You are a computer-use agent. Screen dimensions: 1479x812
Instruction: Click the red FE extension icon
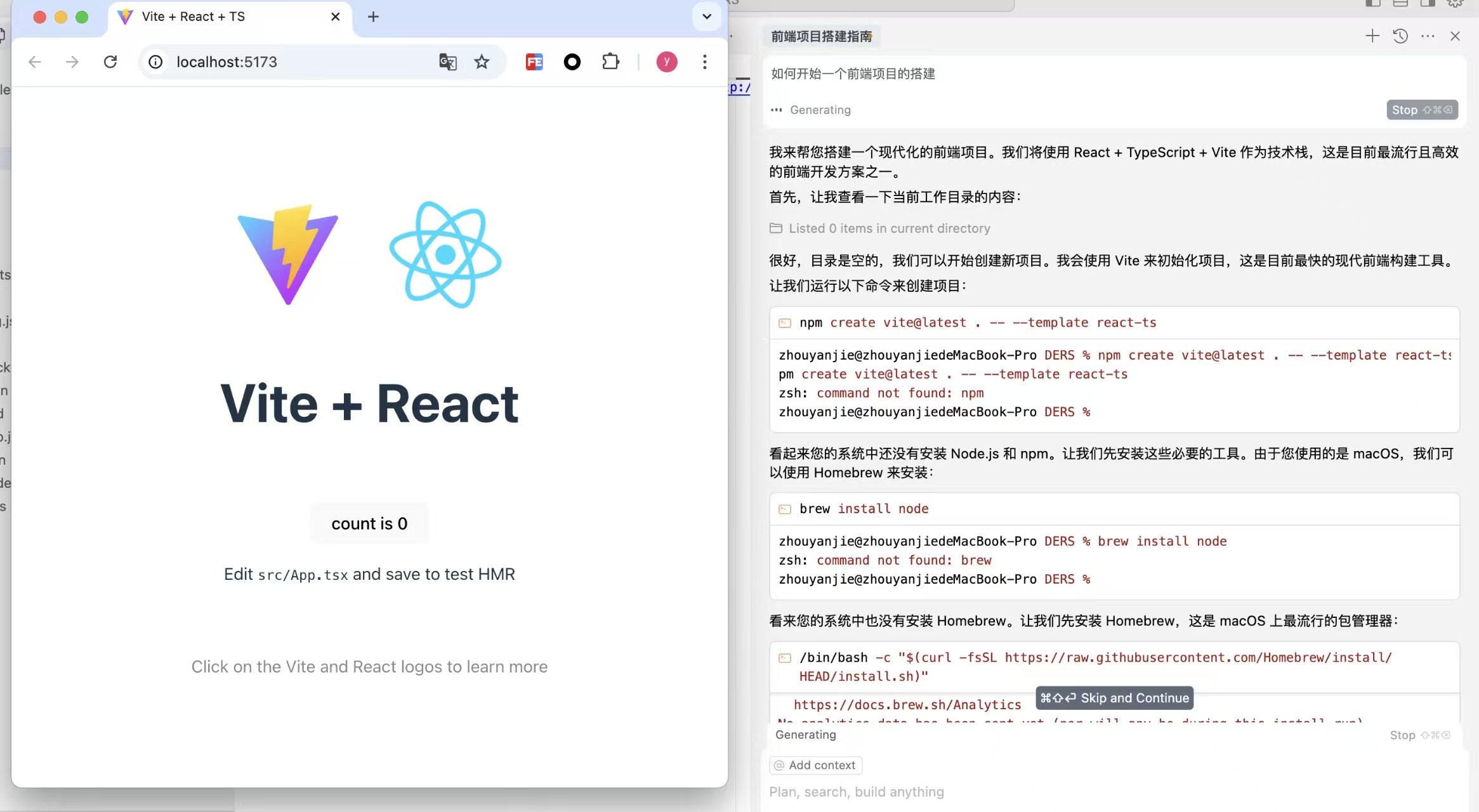tap(534, 62)
